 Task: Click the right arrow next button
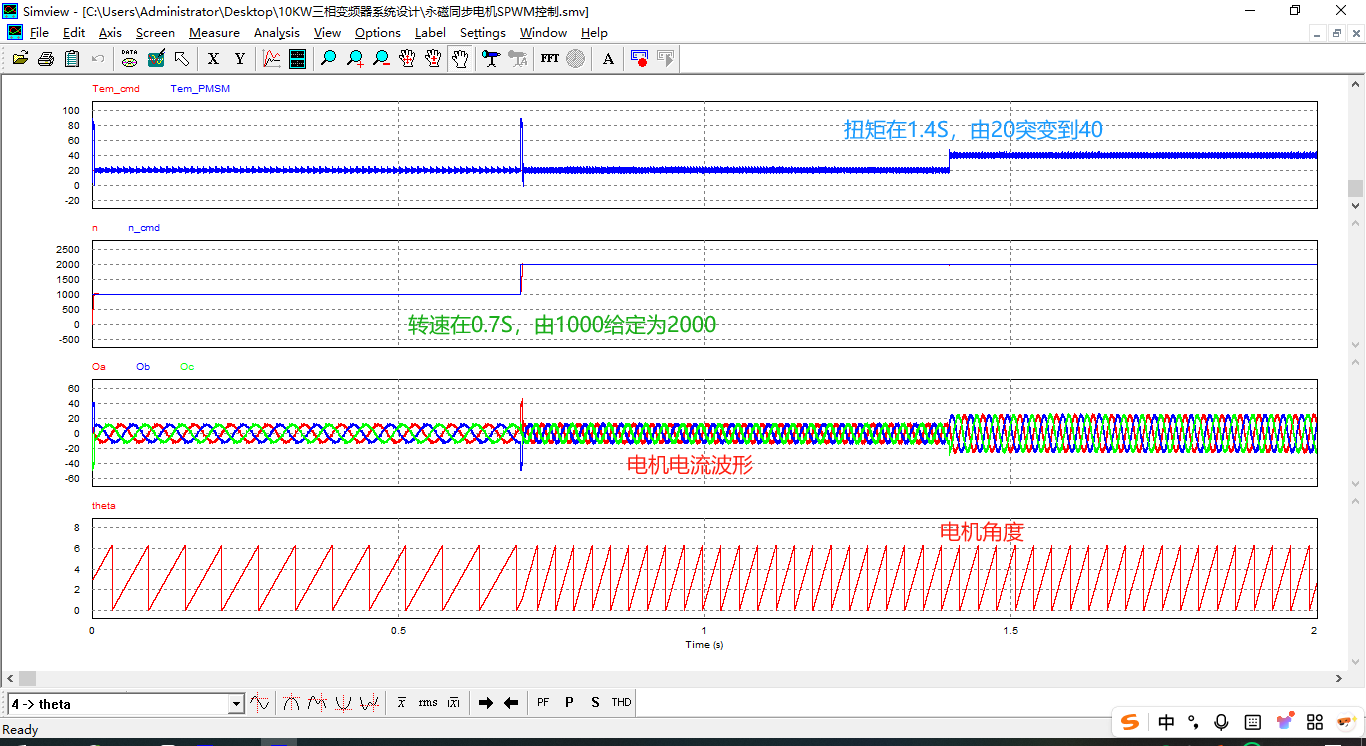tap(486, 703)
